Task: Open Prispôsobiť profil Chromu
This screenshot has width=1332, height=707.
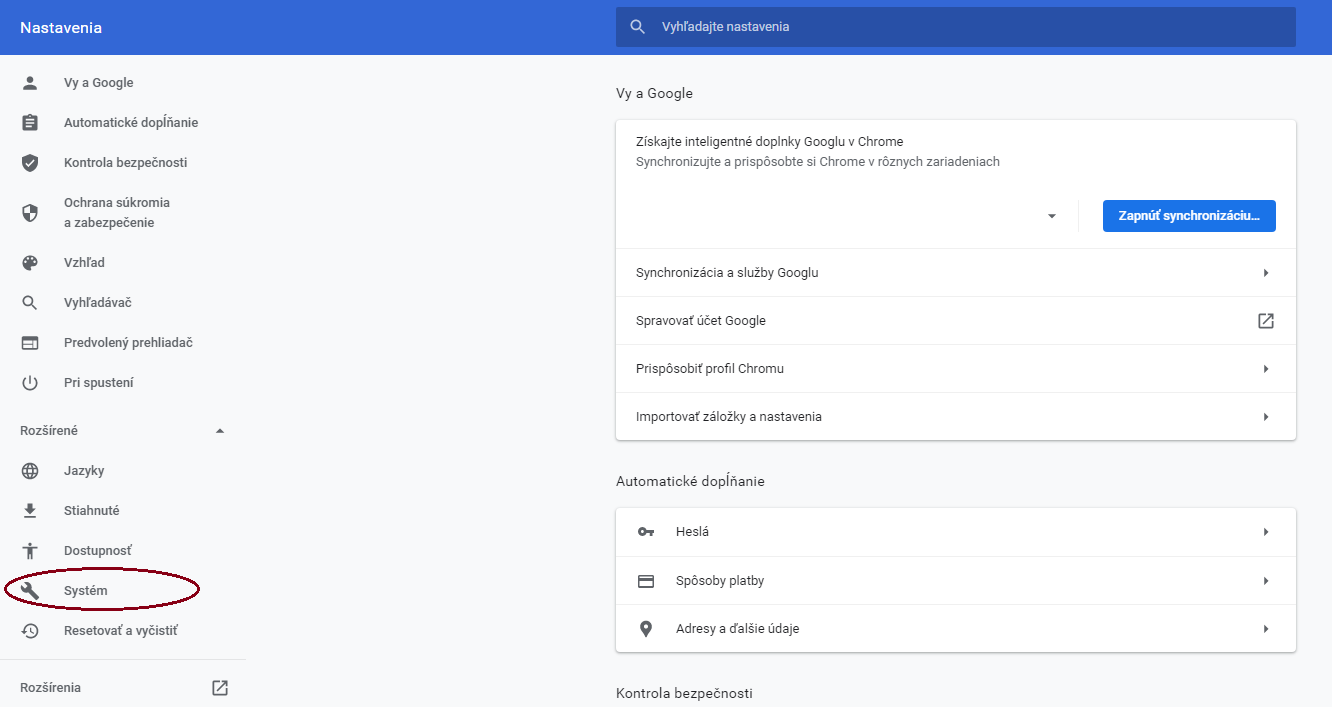Action: pos(956,369)
